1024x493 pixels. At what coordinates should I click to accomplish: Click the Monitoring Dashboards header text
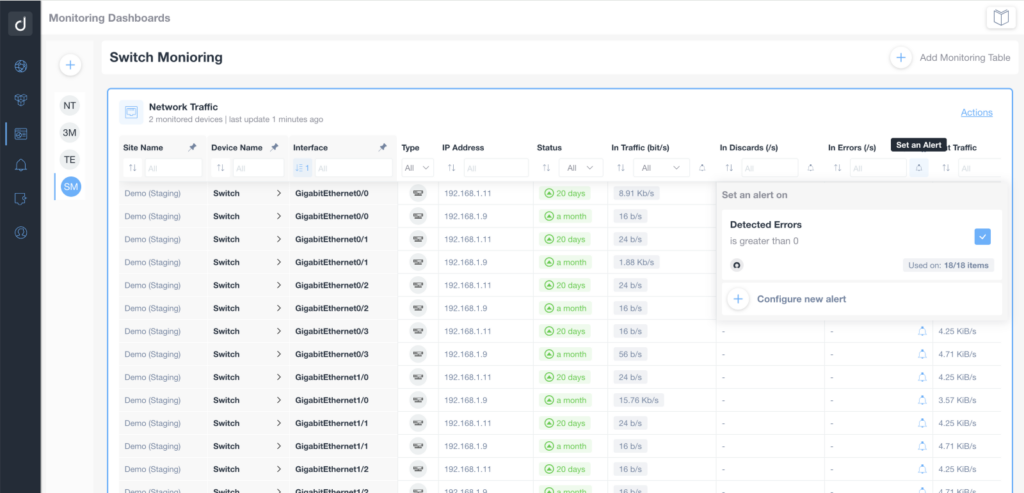(110, 18)
